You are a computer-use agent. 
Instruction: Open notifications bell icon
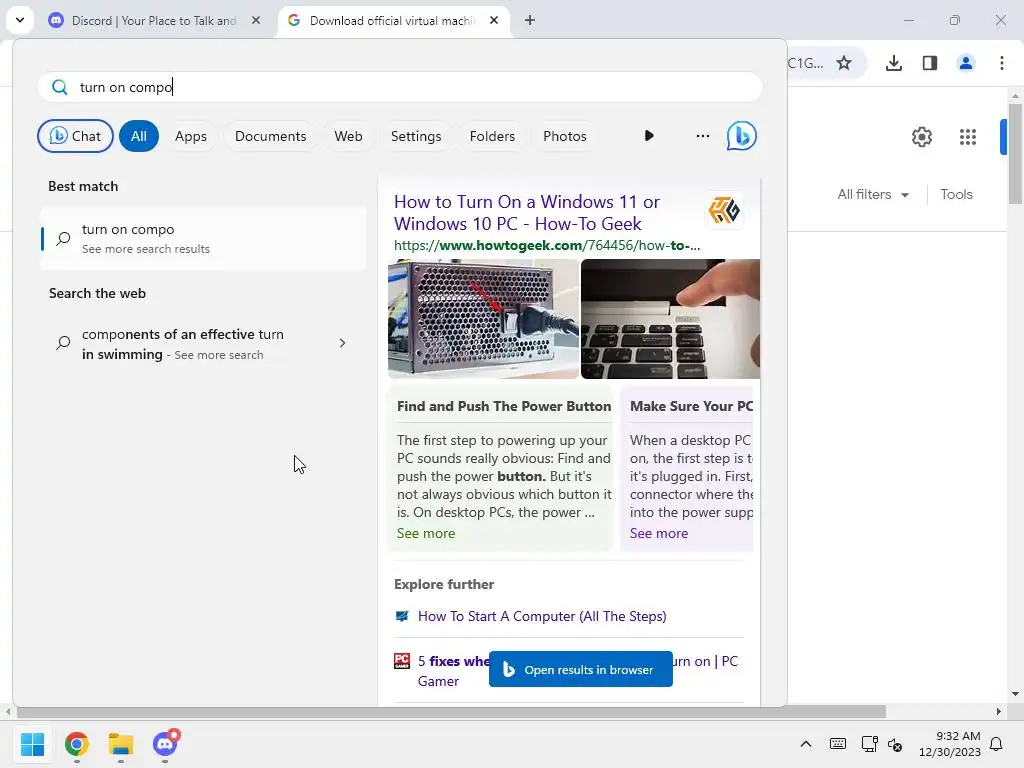tap(996, 744)
